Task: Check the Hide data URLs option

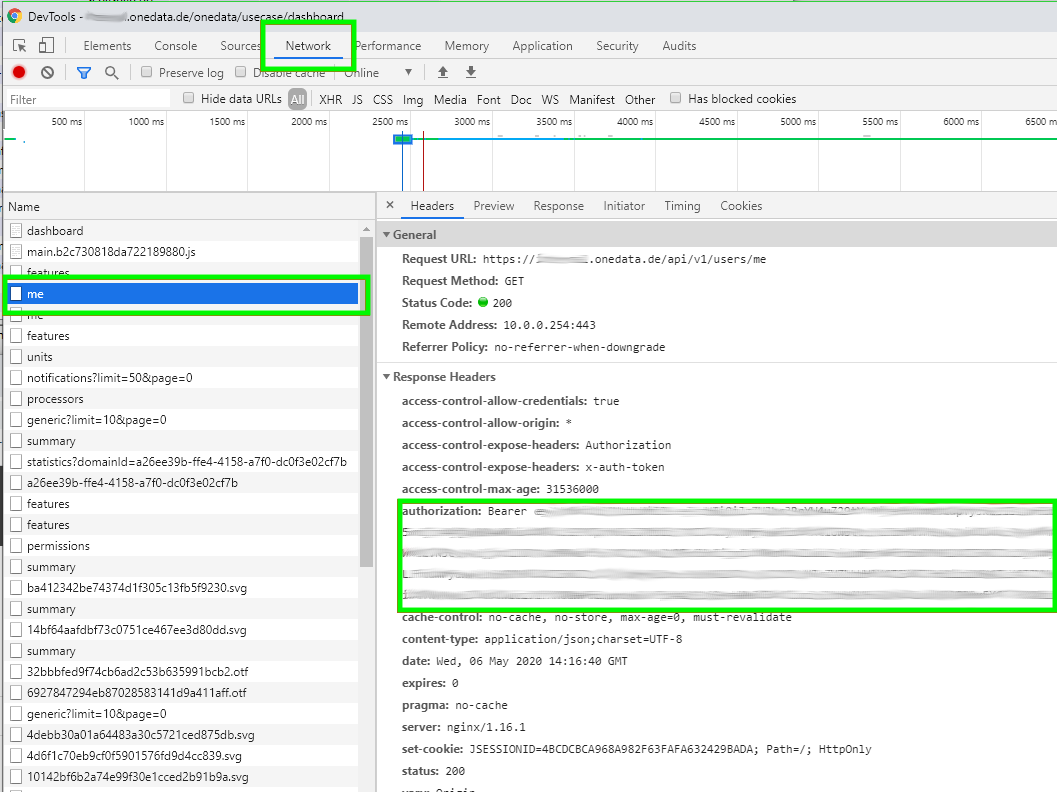Action: pyautogui.click(x=189, y=99)
